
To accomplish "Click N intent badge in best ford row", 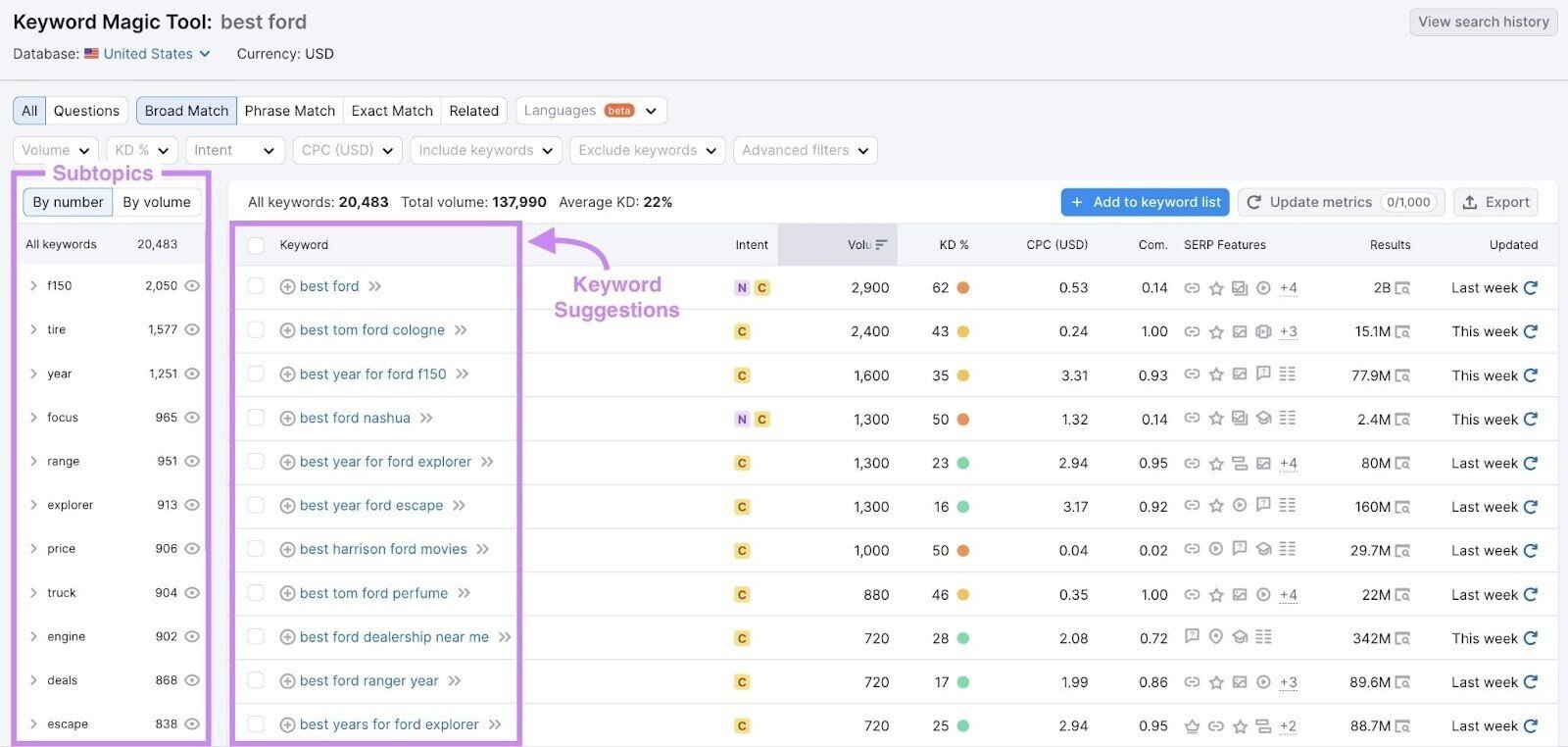I will pos(742,288).
